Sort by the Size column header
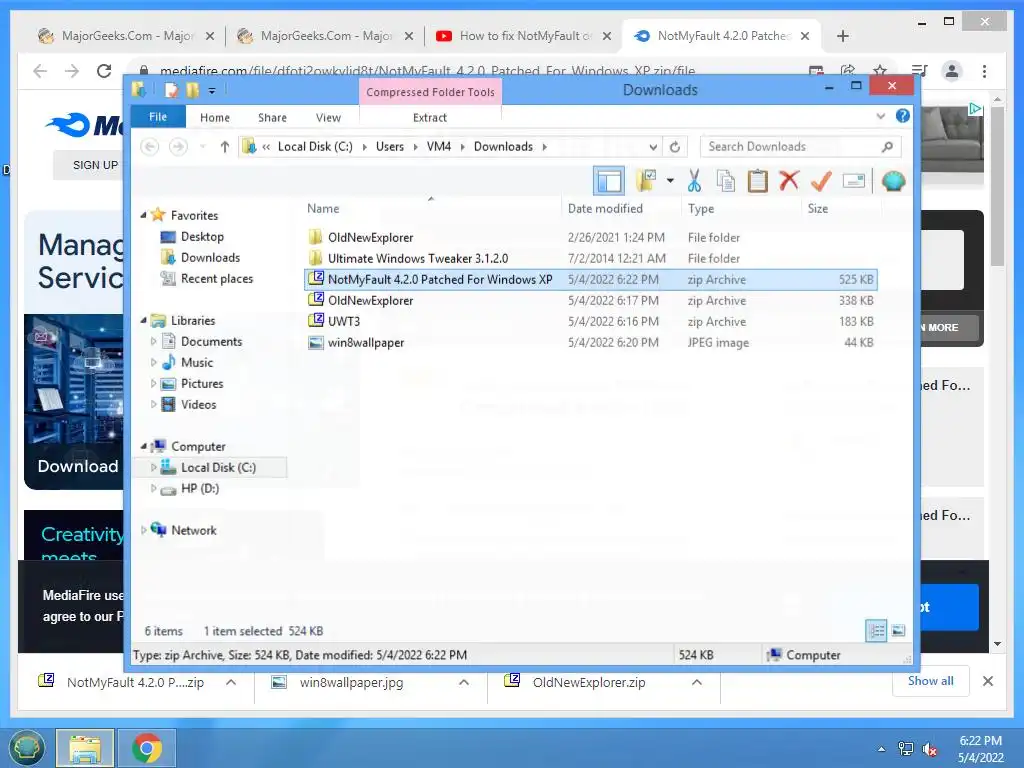Image resolution: width=1024 pixels, height=768 pixels. 842,209
